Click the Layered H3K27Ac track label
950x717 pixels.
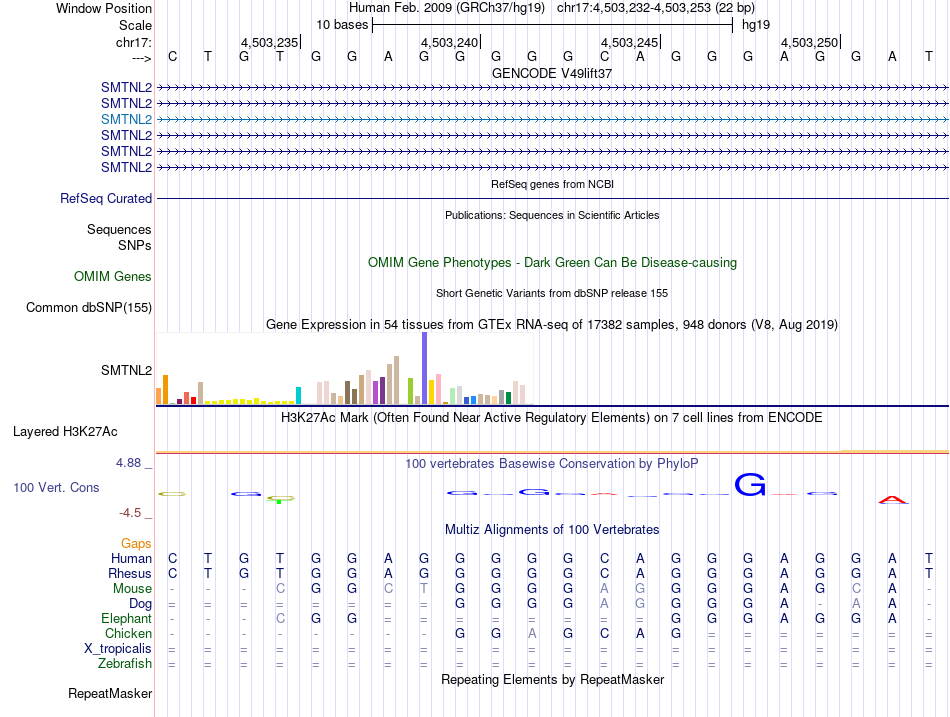pyautogui.click(x=65, y=432)
